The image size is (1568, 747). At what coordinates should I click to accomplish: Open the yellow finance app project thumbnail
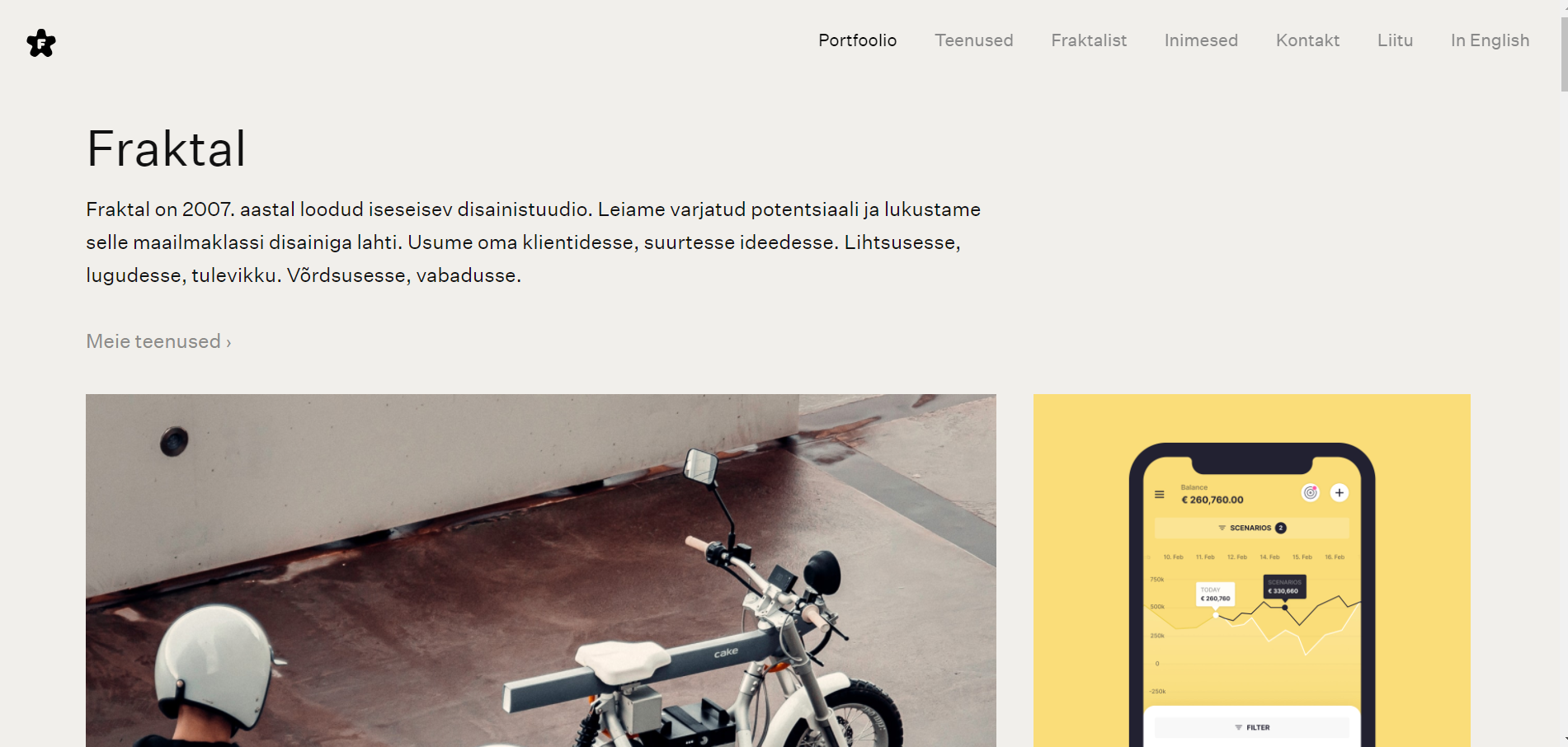pyautogui.click(x=1252, y=571)
